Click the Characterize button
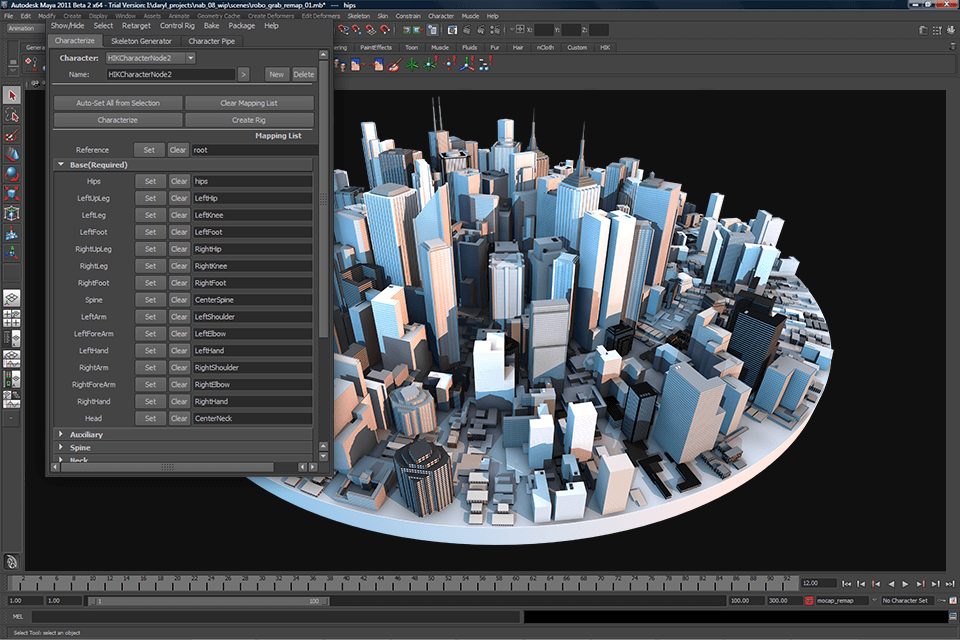 (x=118, y=120)
